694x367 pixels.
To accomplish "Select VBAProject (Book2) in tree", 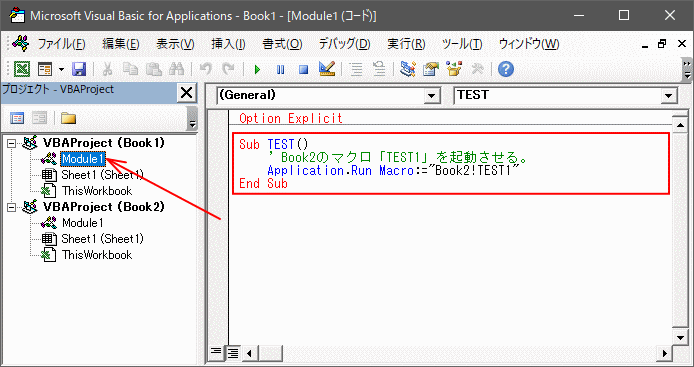I will 104,207.
